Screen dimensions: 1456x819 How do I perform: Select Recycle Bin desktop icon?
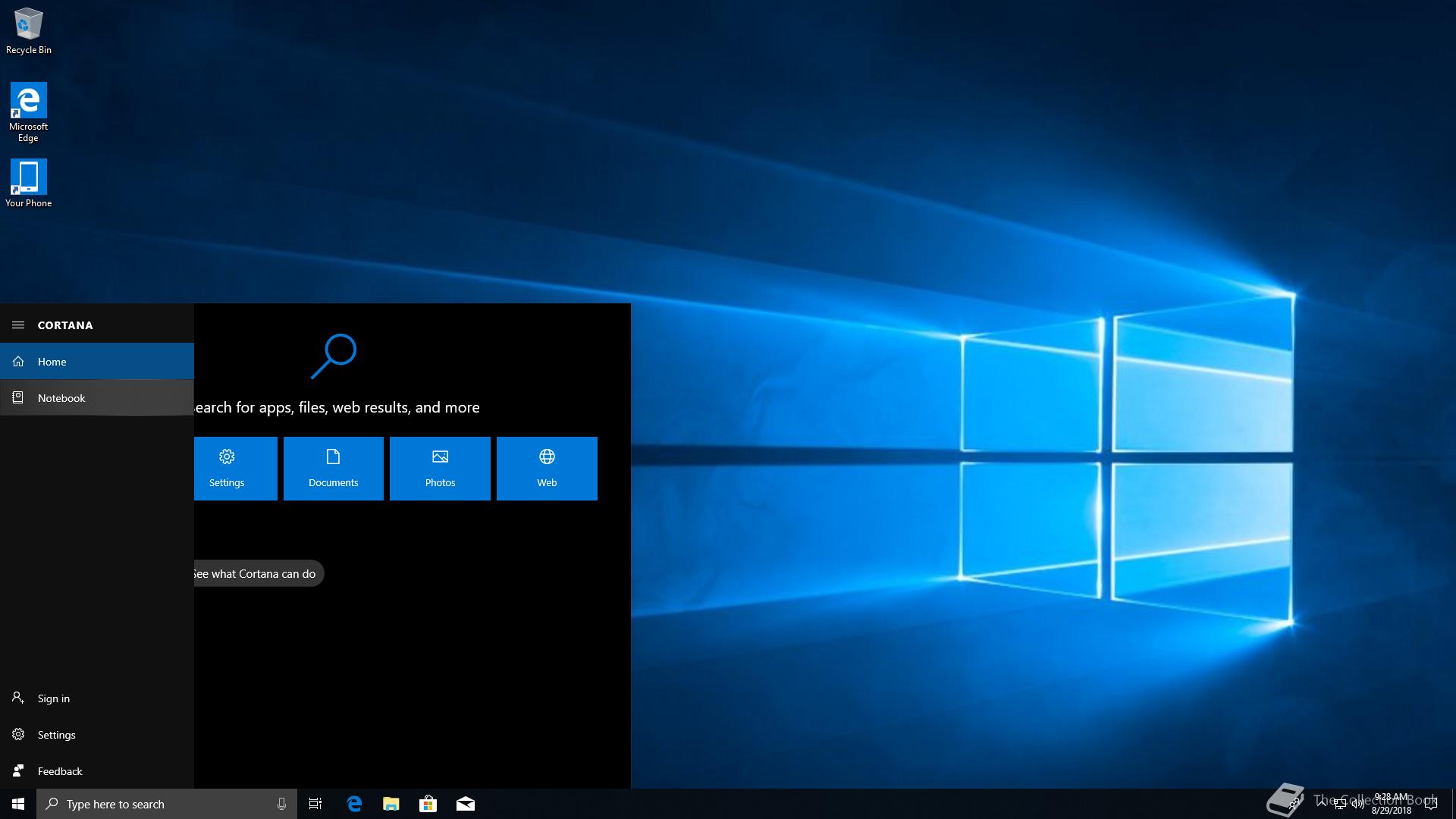click(29, 31)
